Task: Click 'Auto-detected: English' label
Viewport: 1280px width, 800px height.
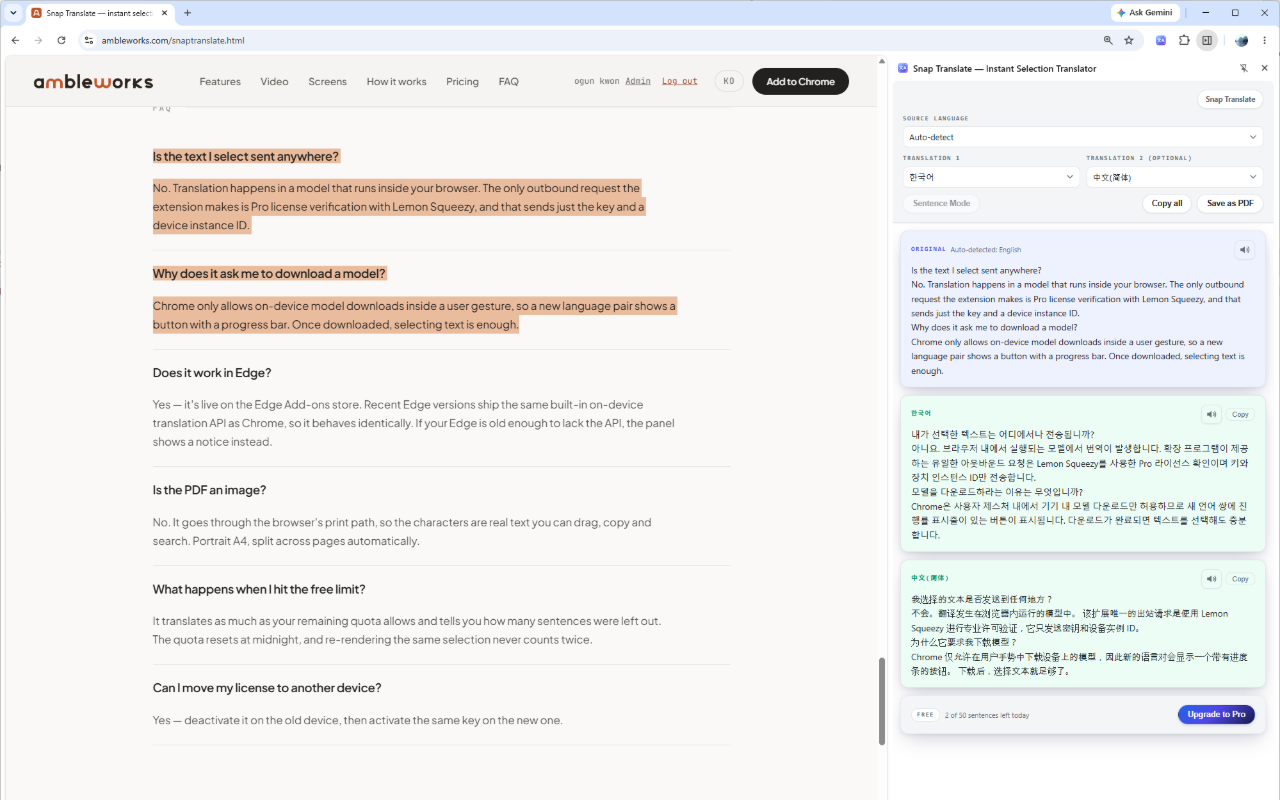Action: pyautogui.click(x=986, y=250)
